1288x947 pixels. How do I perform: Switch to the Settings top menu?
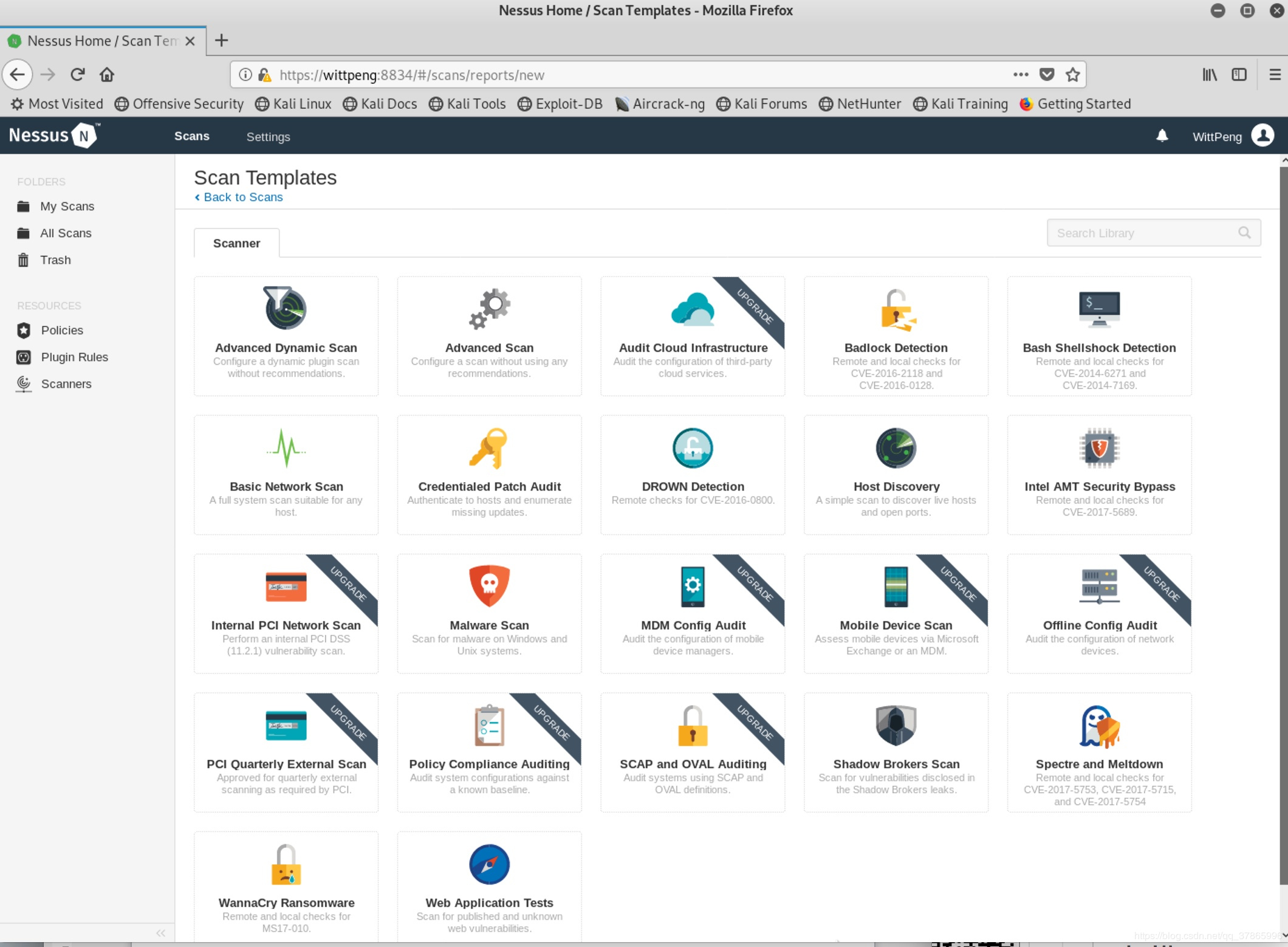click(268, 137)
